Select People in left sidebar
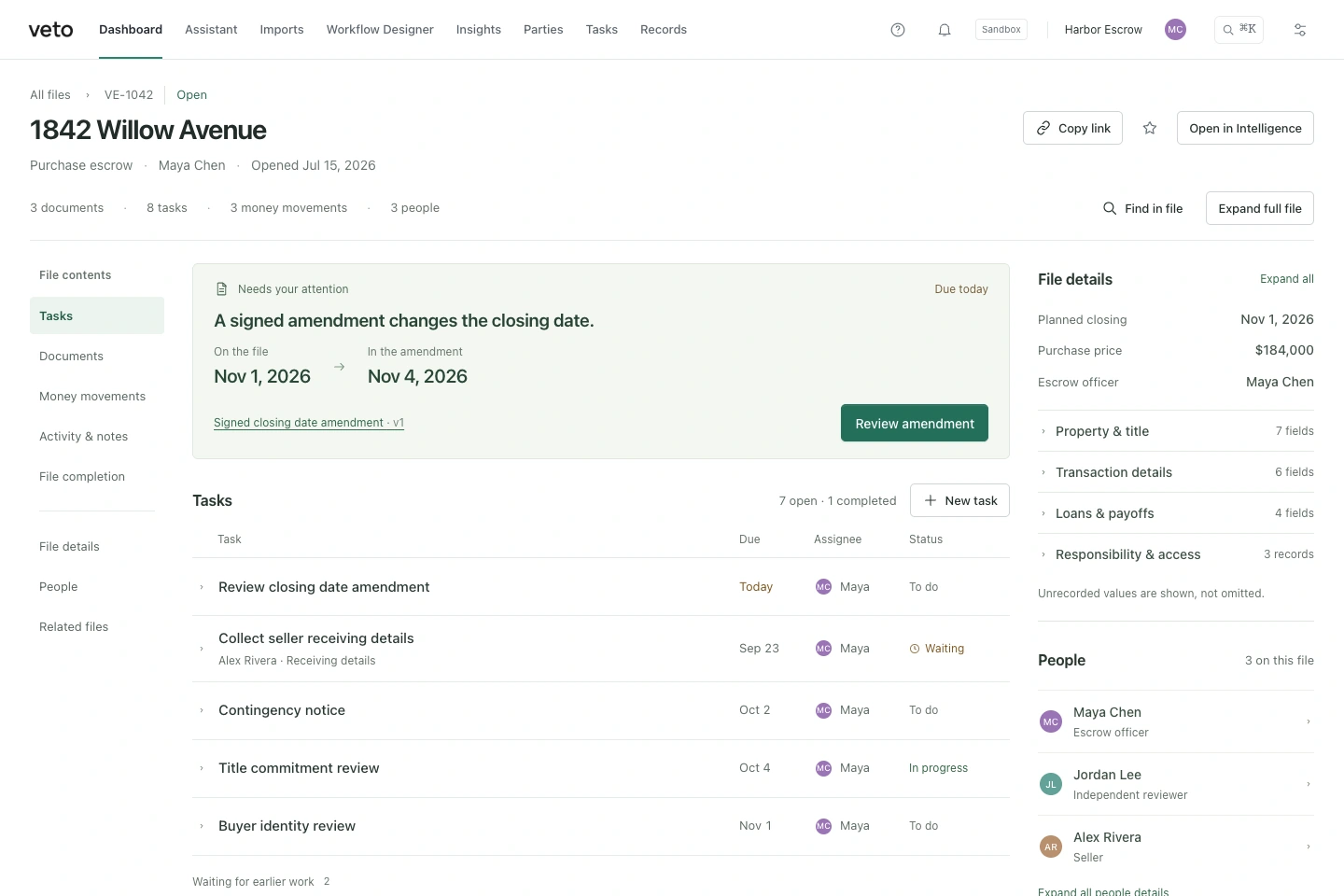1344x896 pixels. (x=97, y=587)
